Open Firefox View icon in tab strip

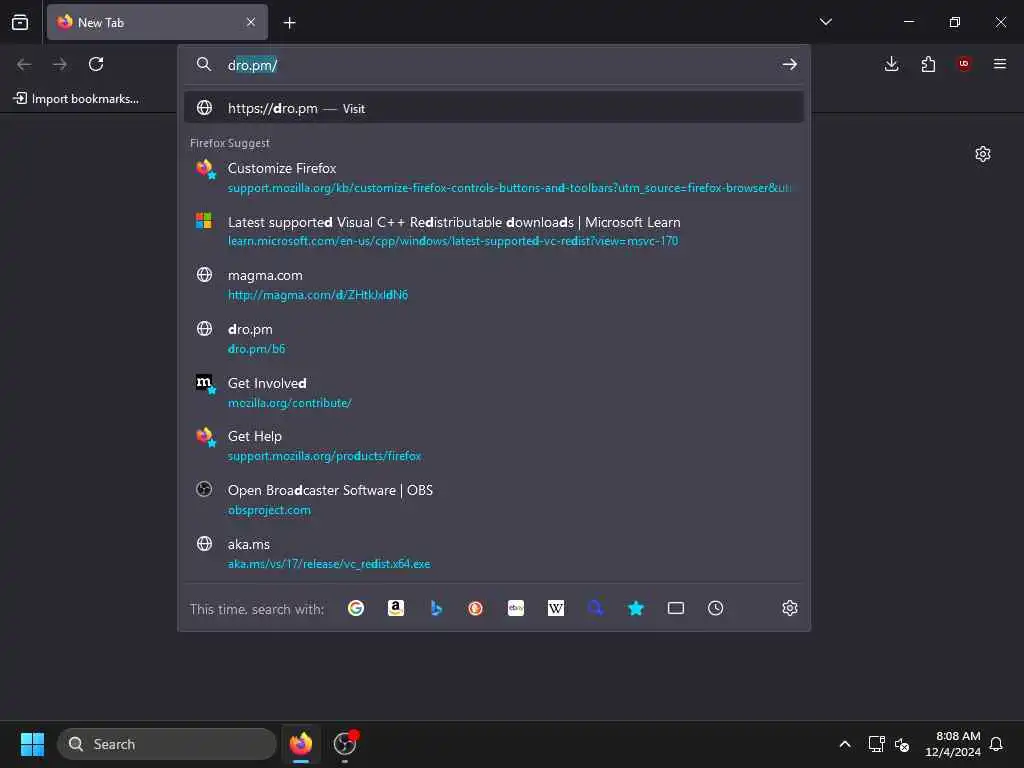[x=20, y=22]
